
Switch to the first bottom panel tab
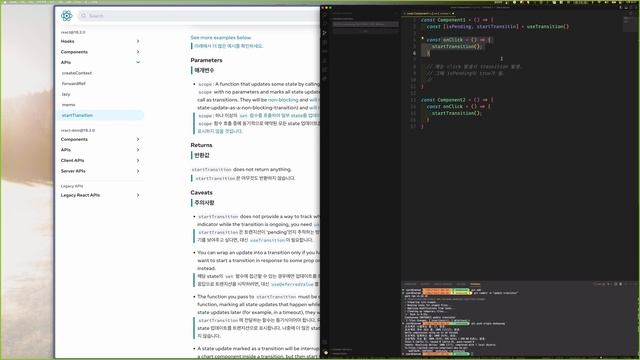coord(410,284)
